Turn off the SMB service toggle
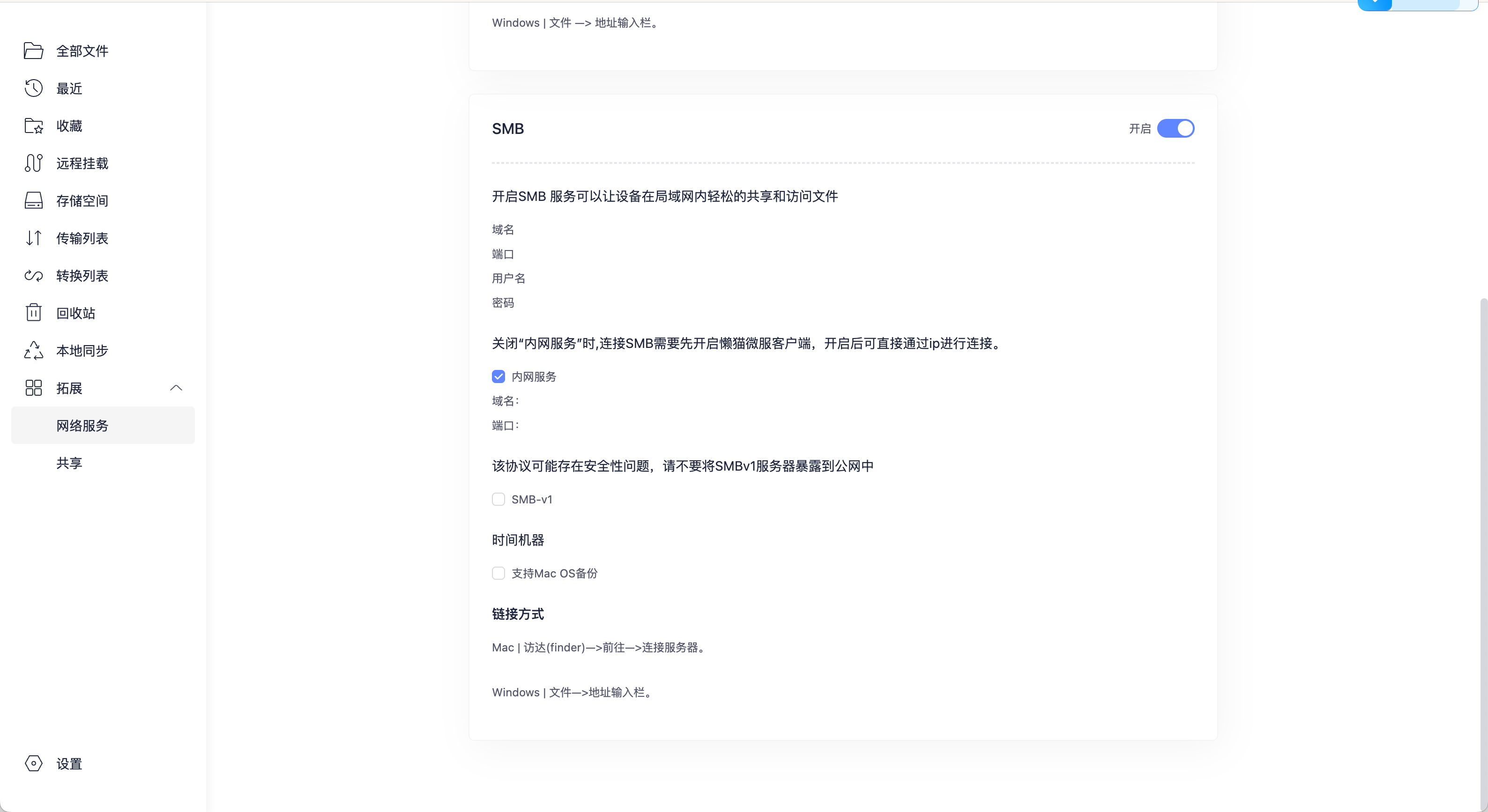1488x812 pixels. (x=1176, y=128)
